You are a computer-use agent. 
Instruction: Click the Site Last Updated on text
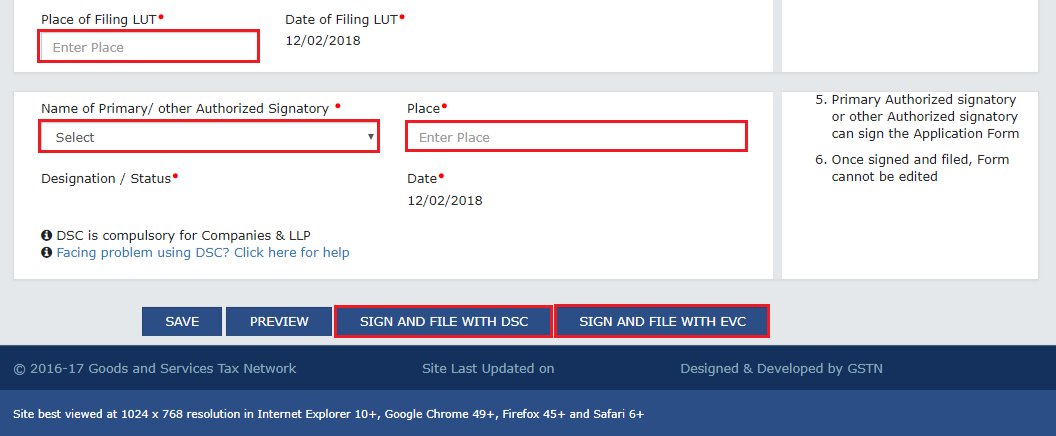pyautogui.click(x=488, y=369)
